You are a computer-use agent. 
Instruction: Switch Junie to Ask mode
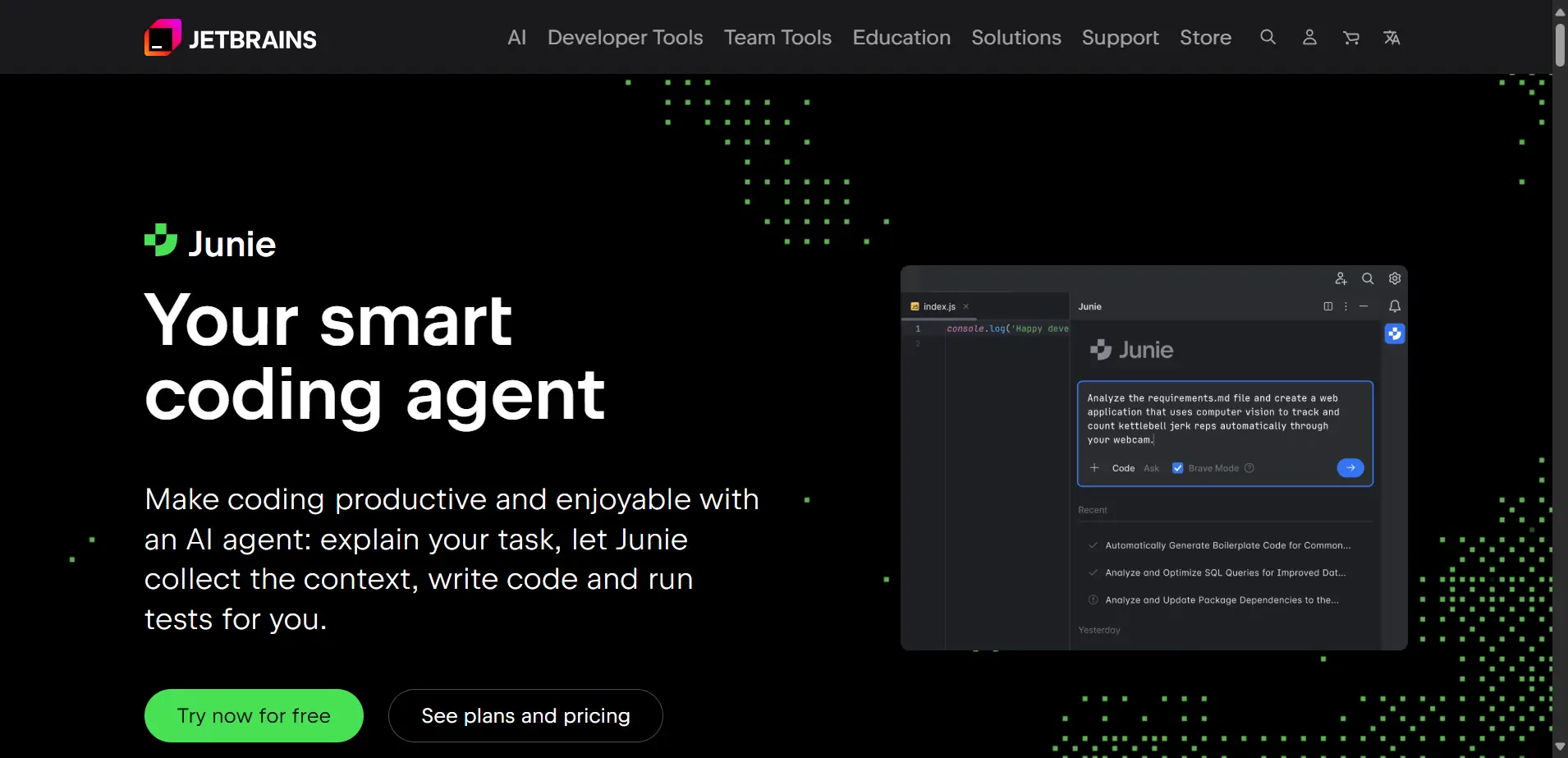tap(1151, 468)
